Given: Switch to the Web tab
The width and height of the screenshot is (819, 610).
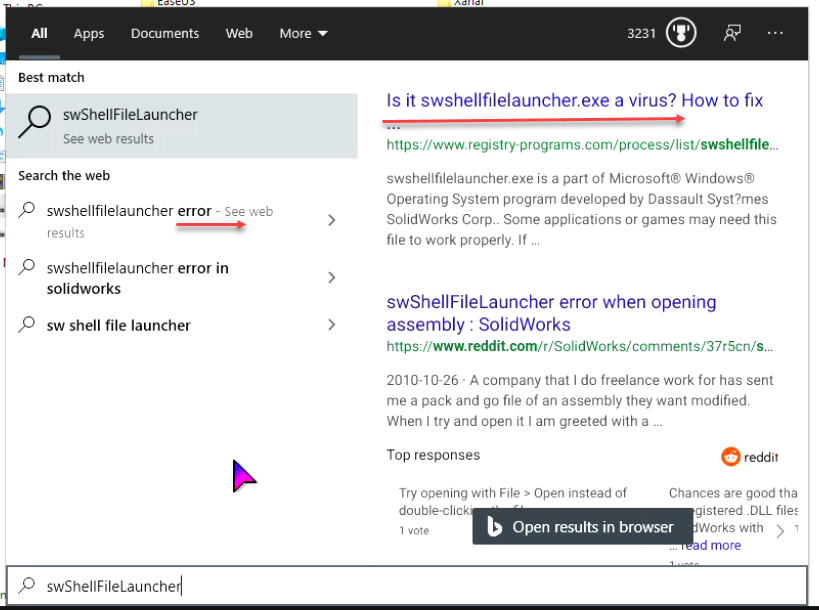Looking at the screenshot, I should (239, 33).
